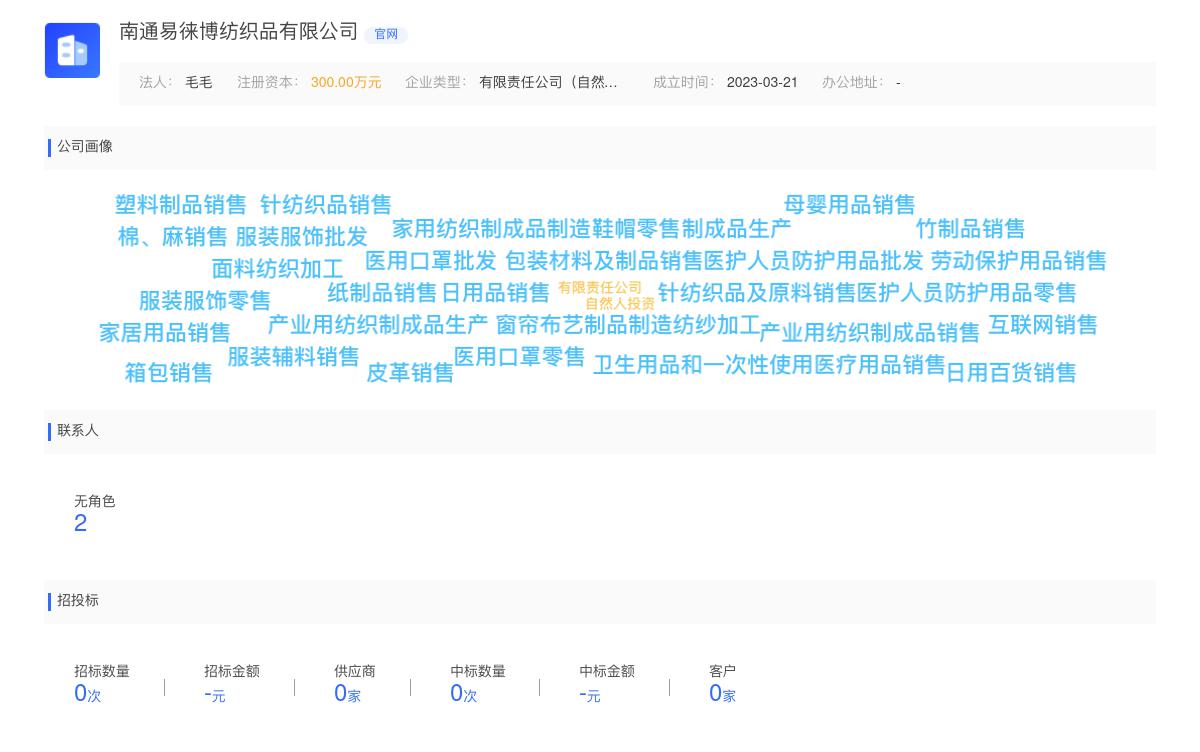Image resolution: width=1200 pixels, height=752 pixels.
Task: Click truncated company type 有限责任公司（自然…
Action: coord(548,83)
